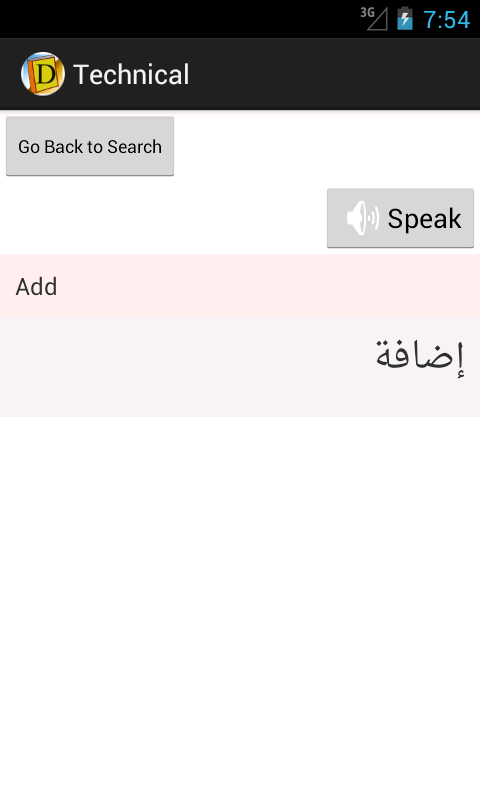Tap dark action bar space right of Technical

click(334, 74)
